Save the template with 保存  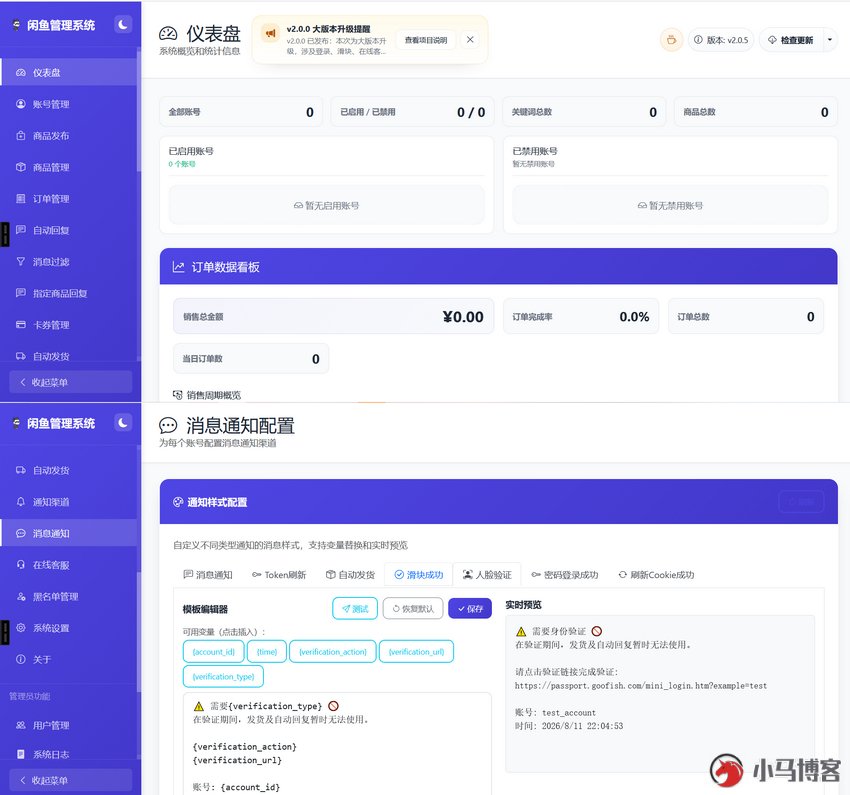point(470,609)
